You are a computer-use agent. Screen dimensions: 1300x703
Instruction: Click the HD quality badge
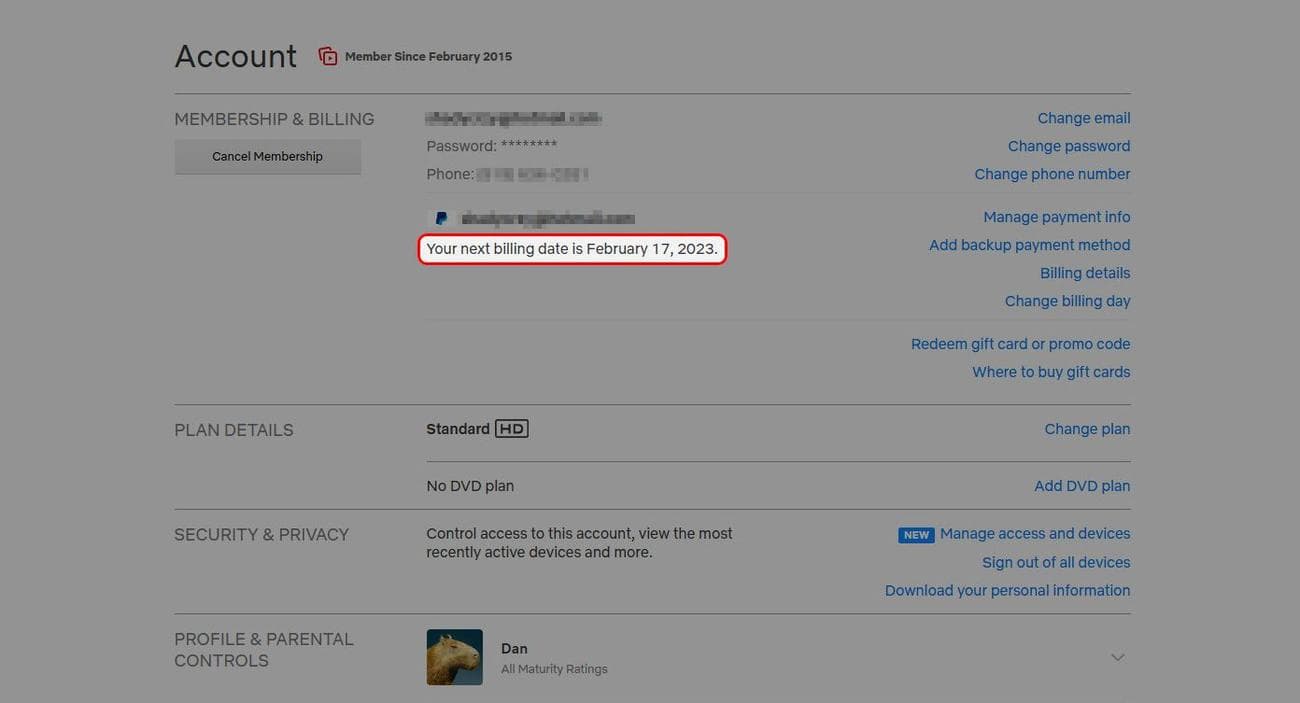511,429
